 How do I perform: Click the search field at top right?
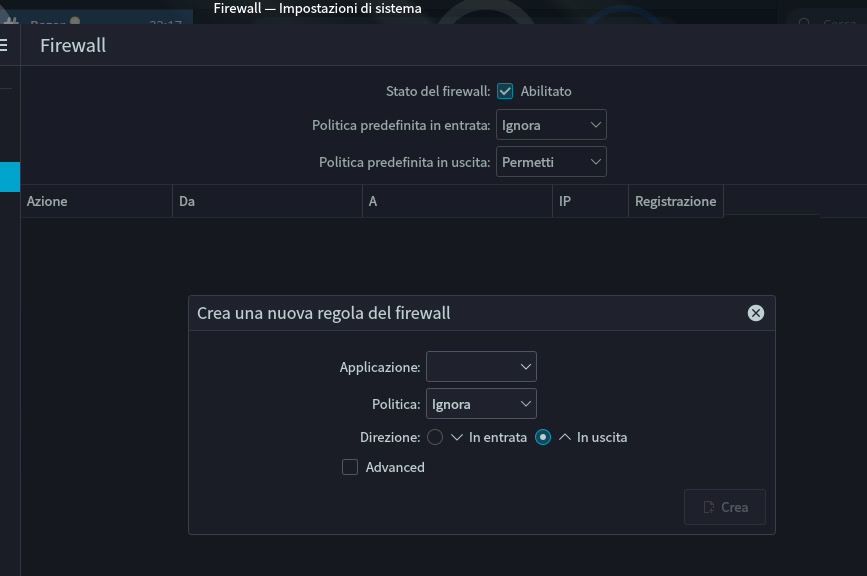point(830,23)
